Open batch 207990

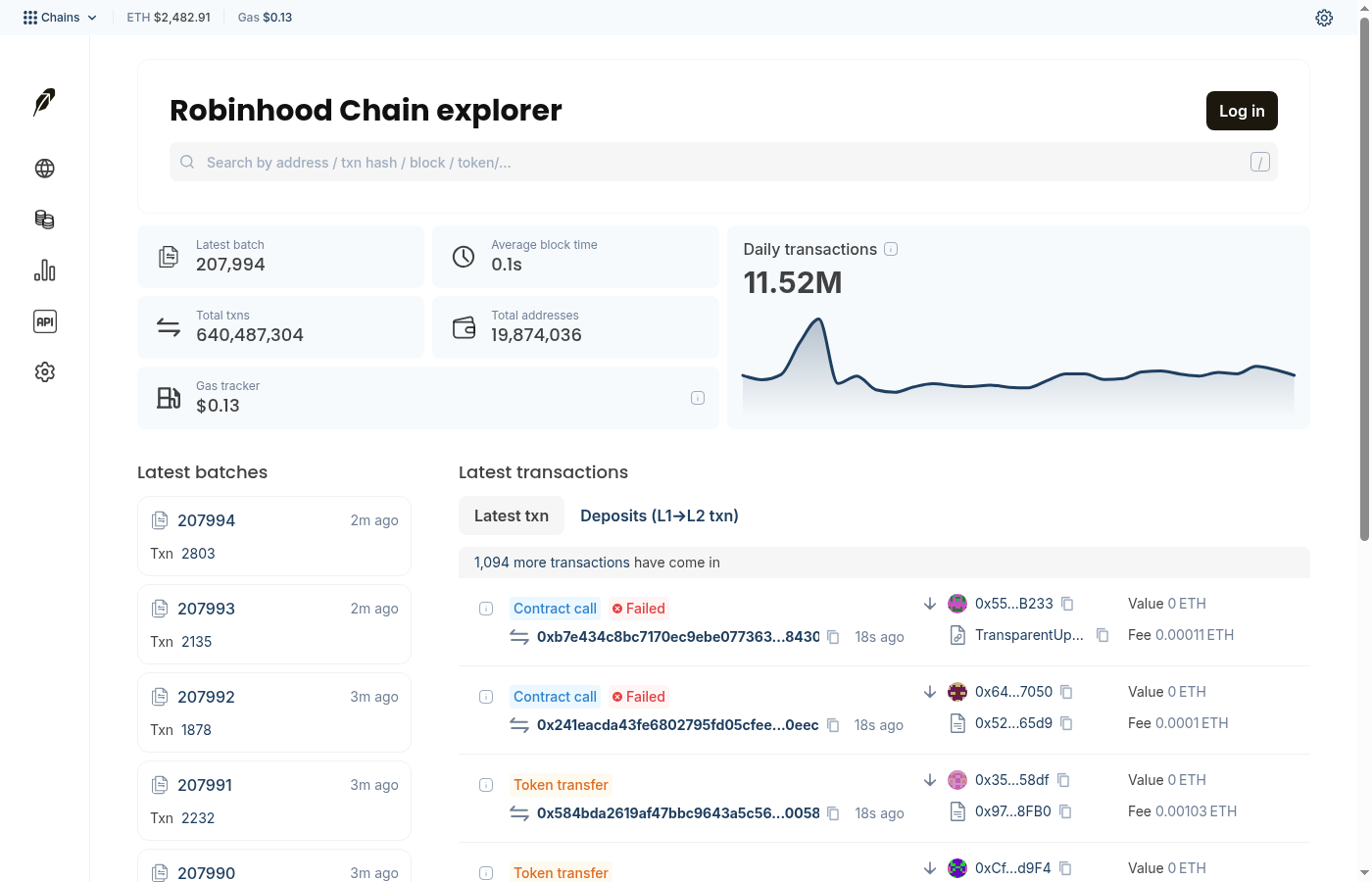click(x=207, y=873)
